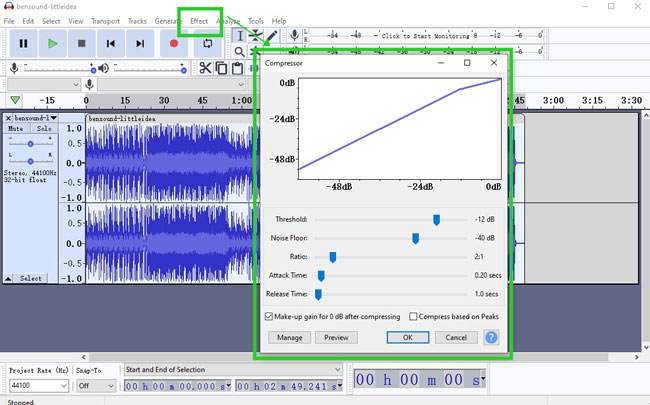
Task: Click the Preview button in Compressor
Action: pyautogui.click(x=337, y=337)
